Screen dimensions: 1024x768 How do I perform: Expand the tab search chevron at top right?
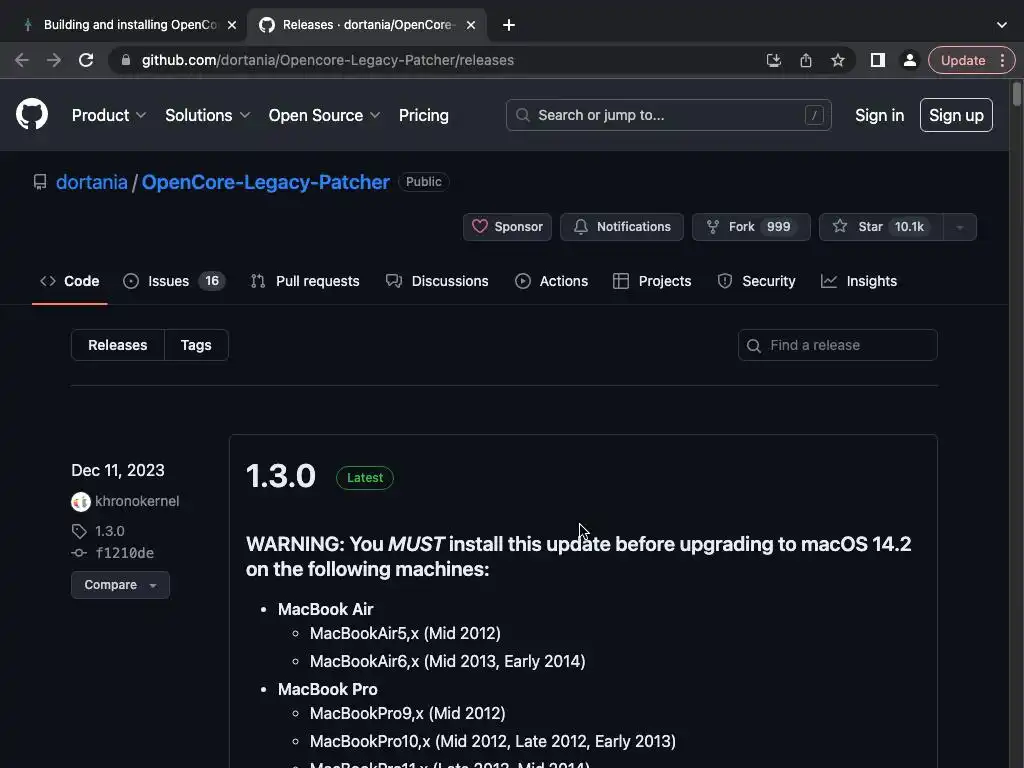[1002, 25]
